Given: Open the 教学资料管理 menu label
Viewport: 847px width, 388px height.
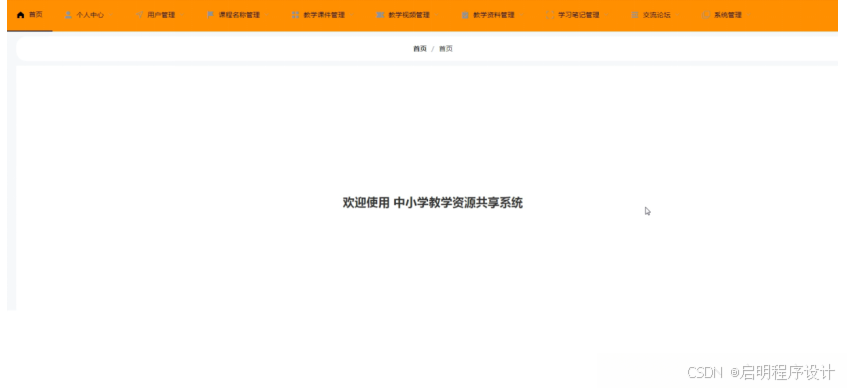Looking at the screenshot, I should tap(494, 15).
